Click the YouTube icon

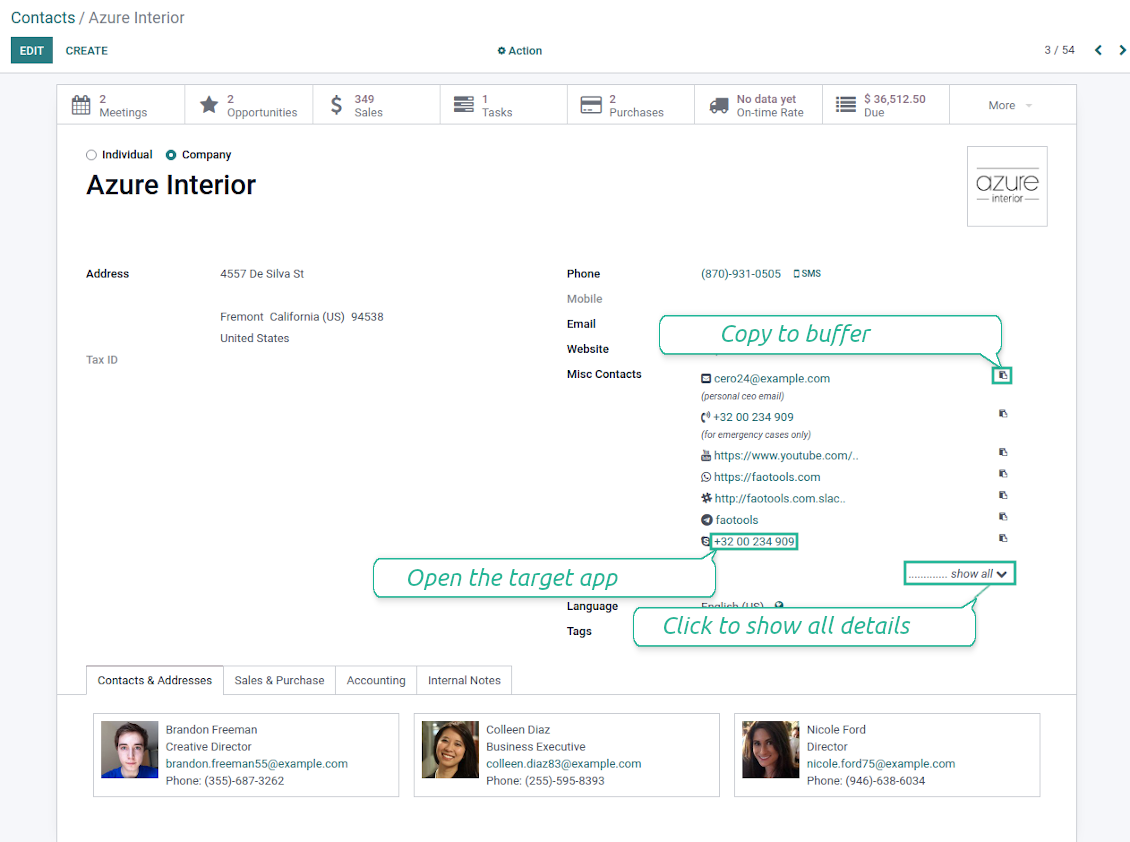point(706,456)
